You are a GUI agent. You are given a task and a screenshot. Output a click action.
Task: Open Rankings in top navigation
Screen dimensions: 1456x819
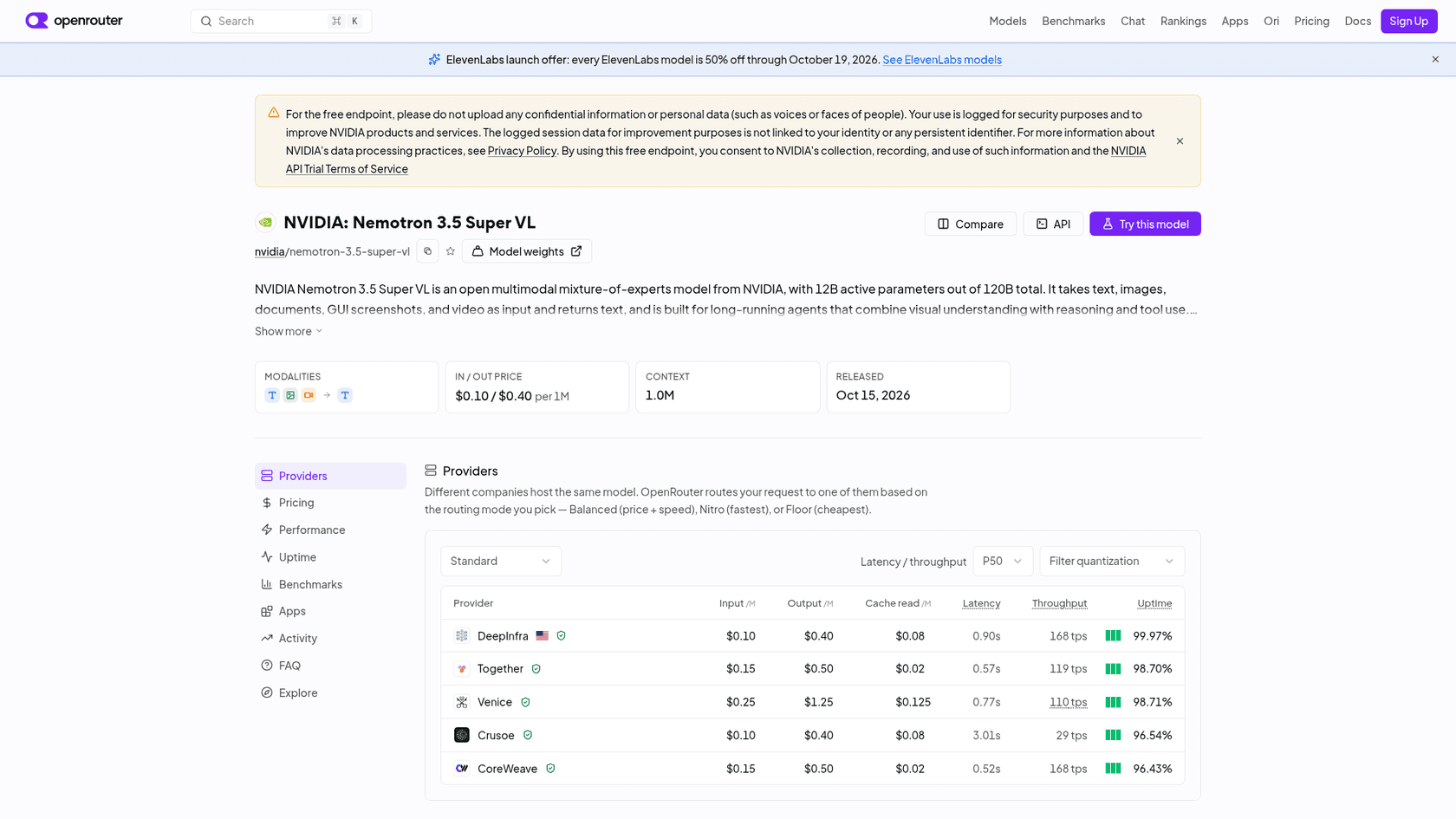click(1183, 21)
